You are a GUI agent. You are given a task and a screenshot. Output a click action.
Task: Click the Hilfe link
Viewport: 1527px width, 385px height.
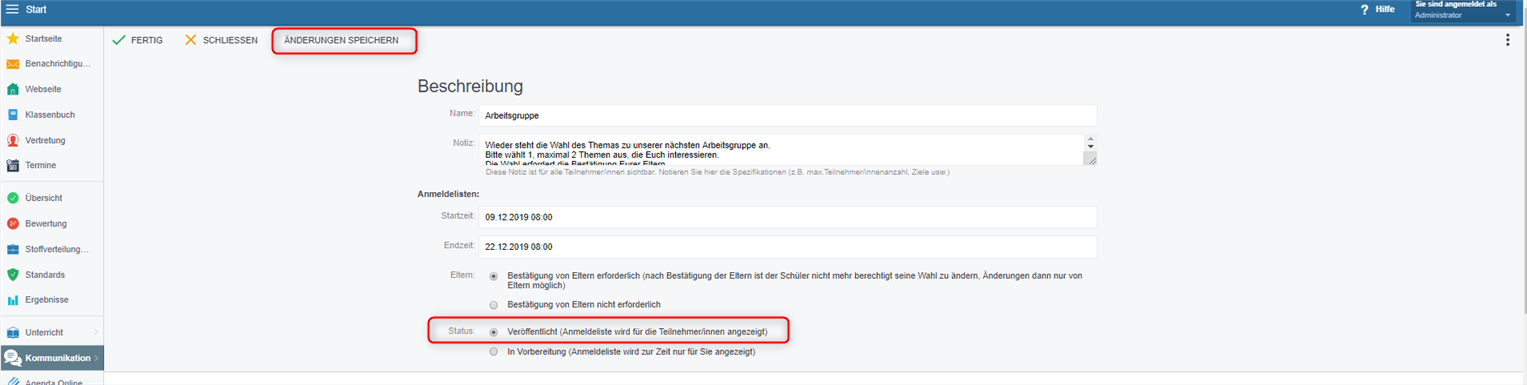click(x=1385, y=9)
